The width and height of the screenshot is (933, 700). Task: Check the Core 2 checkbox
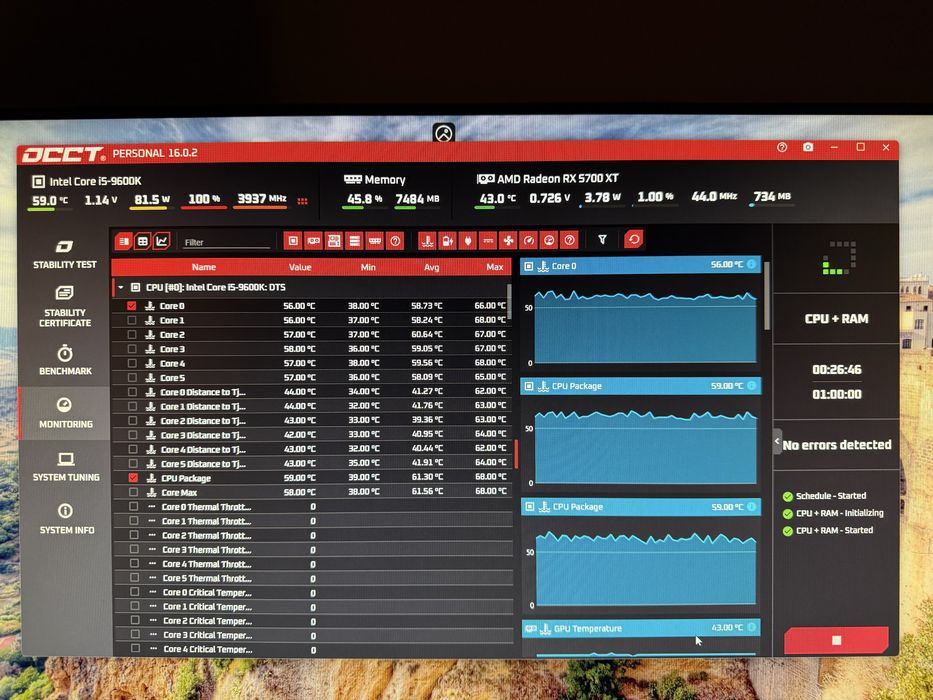(132, 335)
